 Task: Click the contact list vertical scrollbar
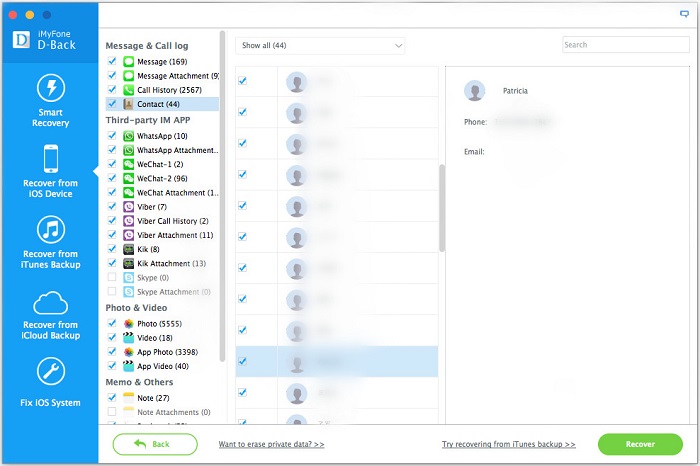(x=442, y=208)
